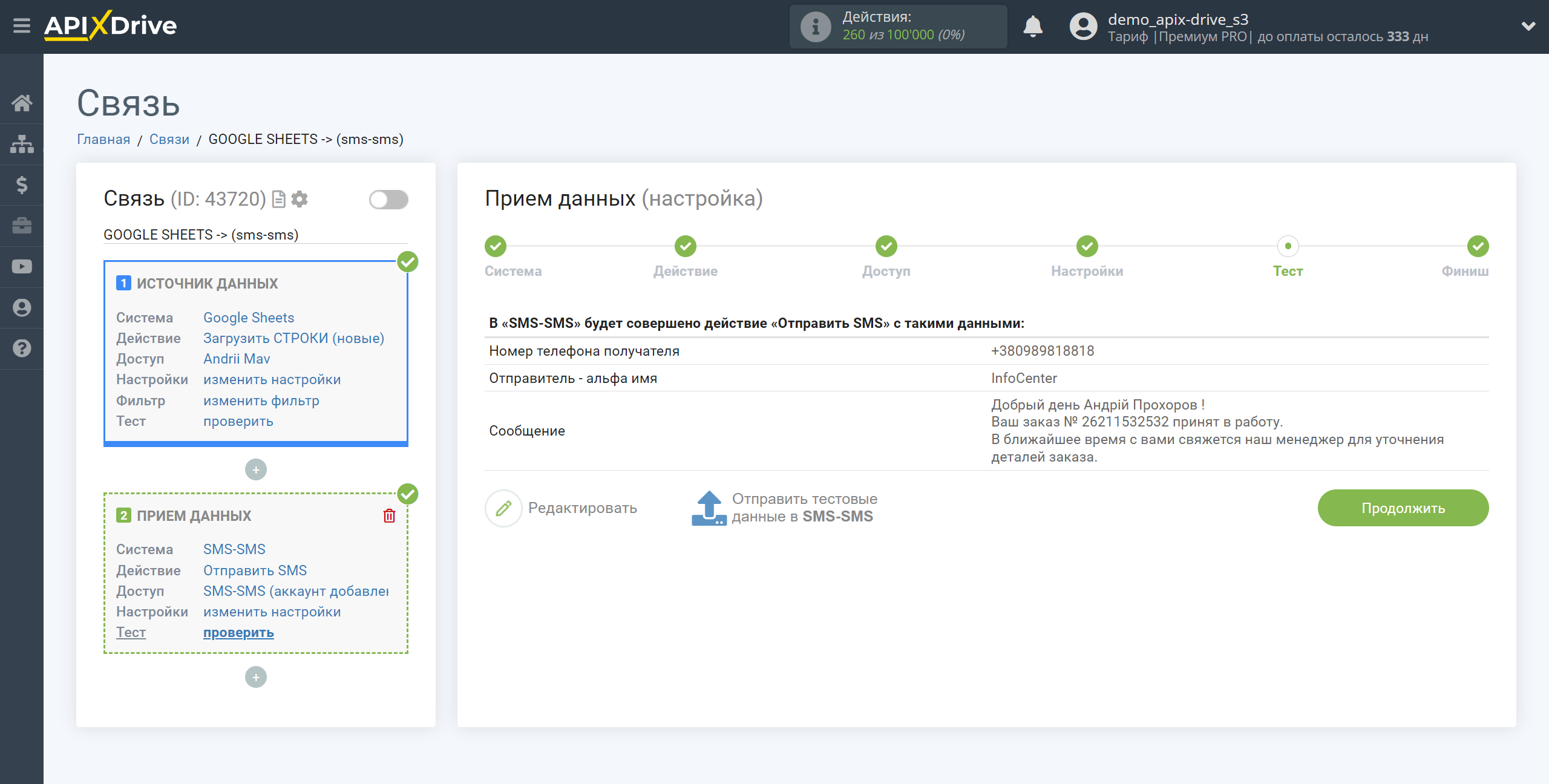Open the hamburger menu

[x=22, y=26]
